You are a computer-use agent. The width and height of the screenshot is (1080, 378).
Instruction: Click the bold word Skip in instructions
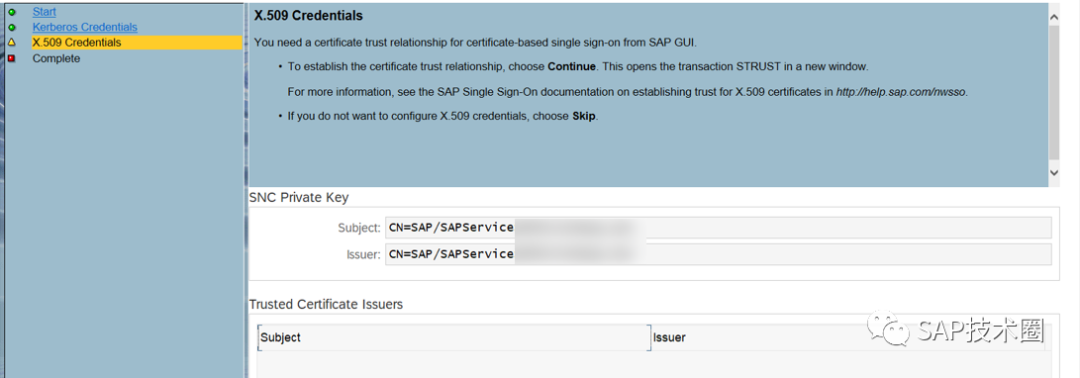point(584,116)
